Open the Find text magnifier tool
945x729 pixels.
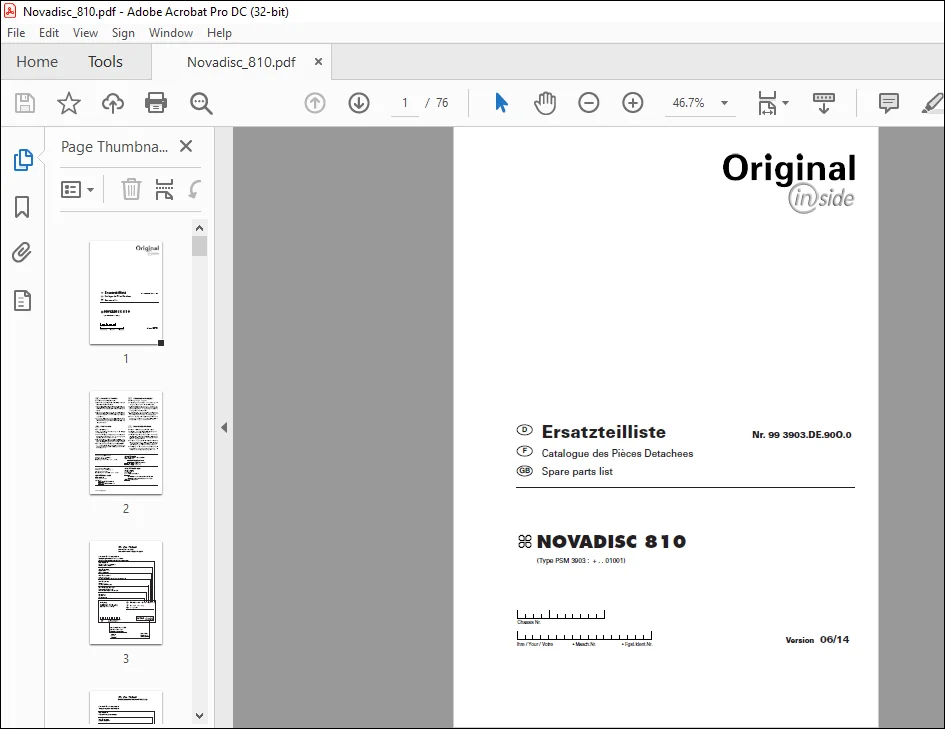click(x=201, y=103)
